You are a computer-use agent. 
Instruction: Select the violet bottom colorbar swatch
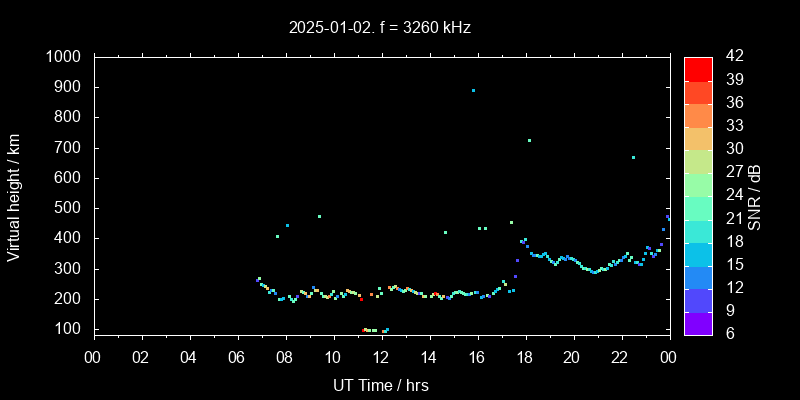(698, 322)
